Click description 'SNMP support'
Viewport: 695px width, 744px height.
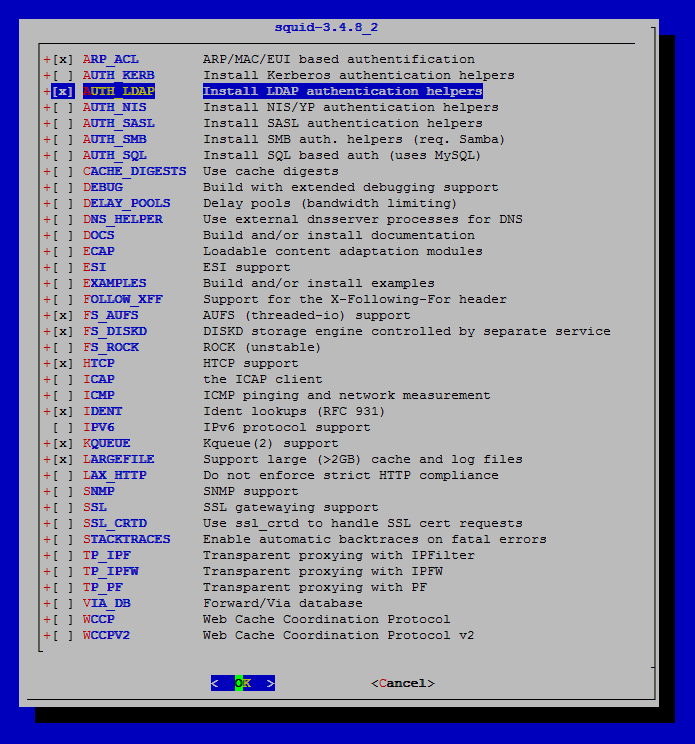coord(250,492)
